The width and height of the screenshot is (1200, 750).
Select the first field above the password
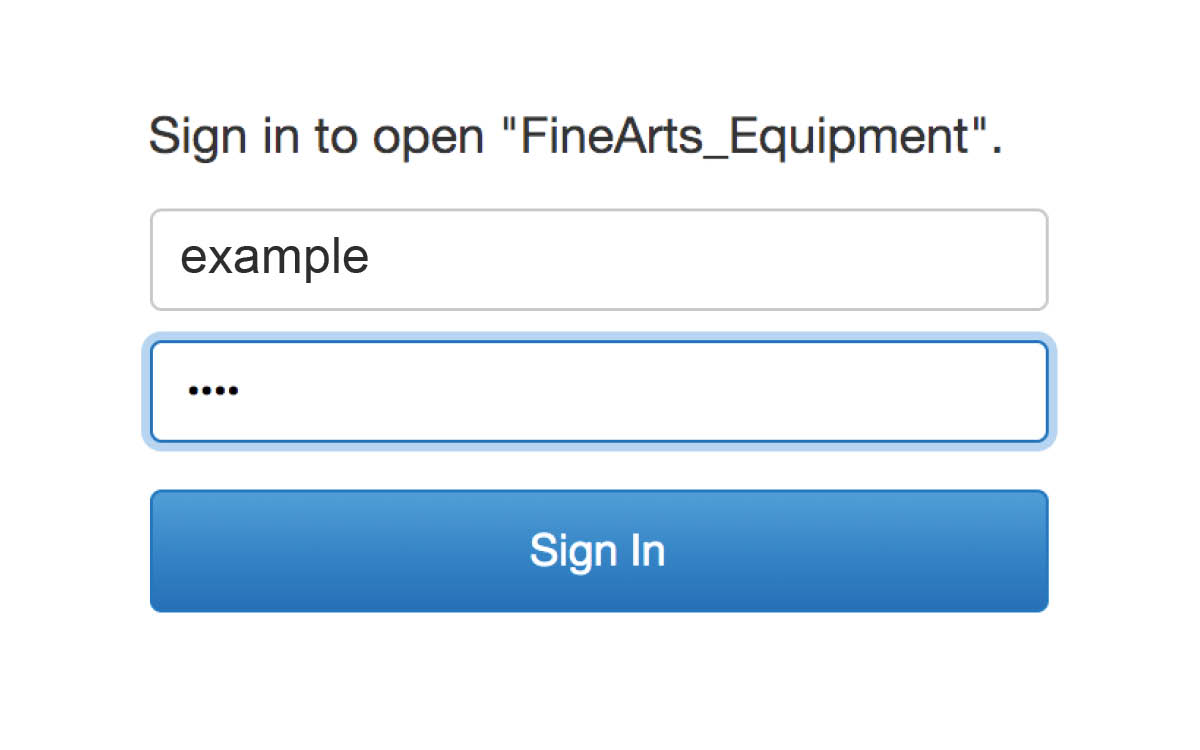pos(599,260)
